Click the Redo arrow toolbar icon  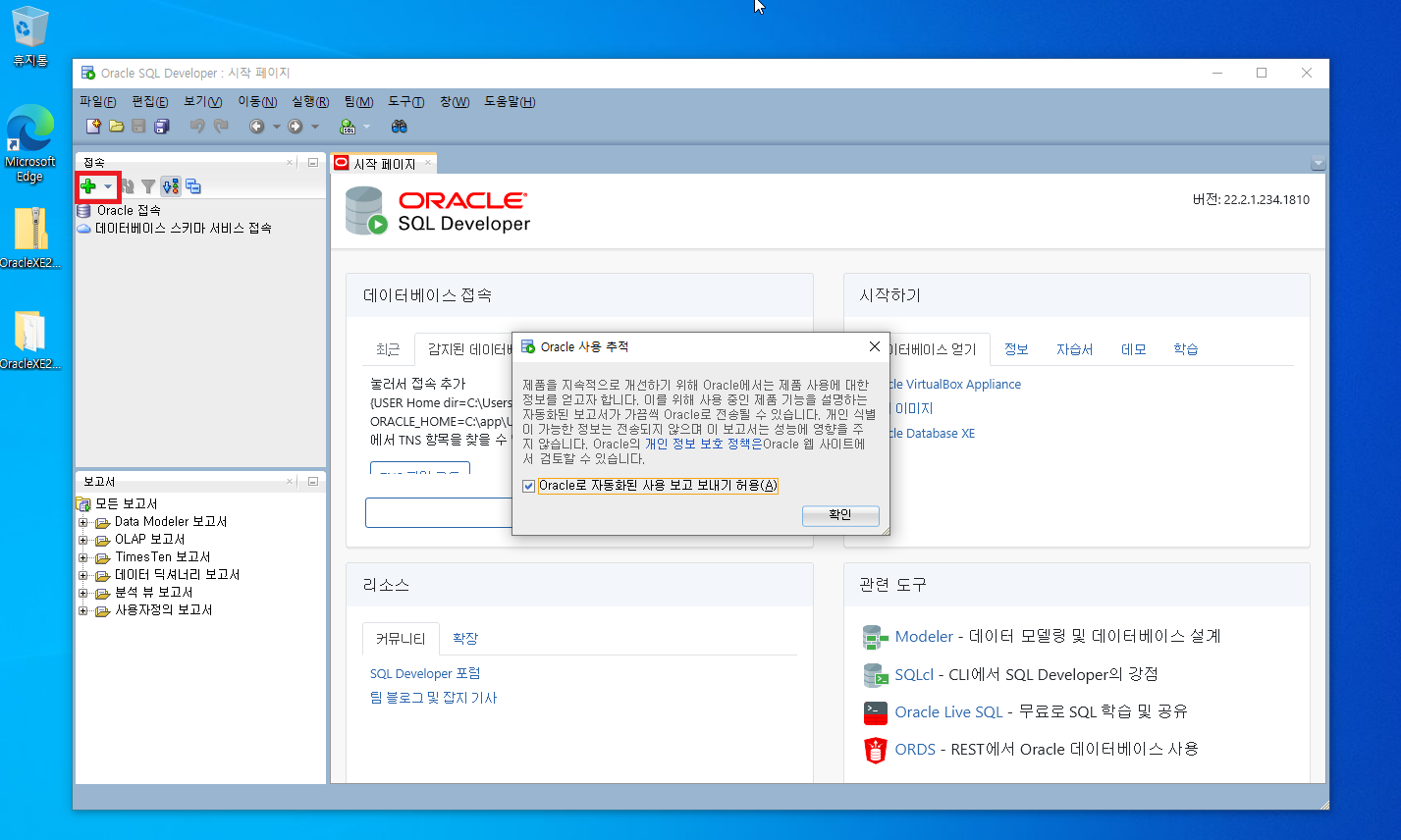[x=221, y=127]
